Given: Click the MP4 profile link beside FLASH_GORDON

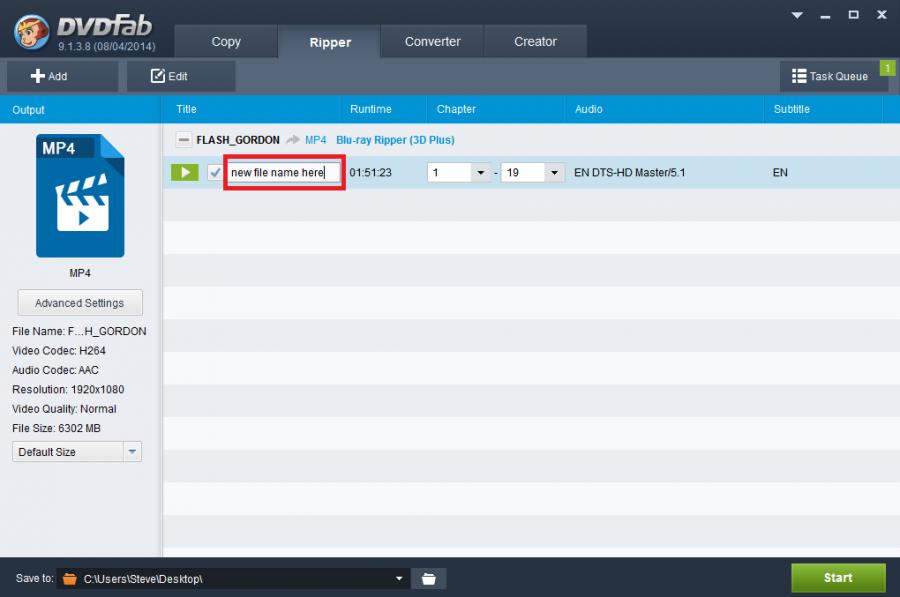Looking at the screenshot, I should click(x=316, y=140).
